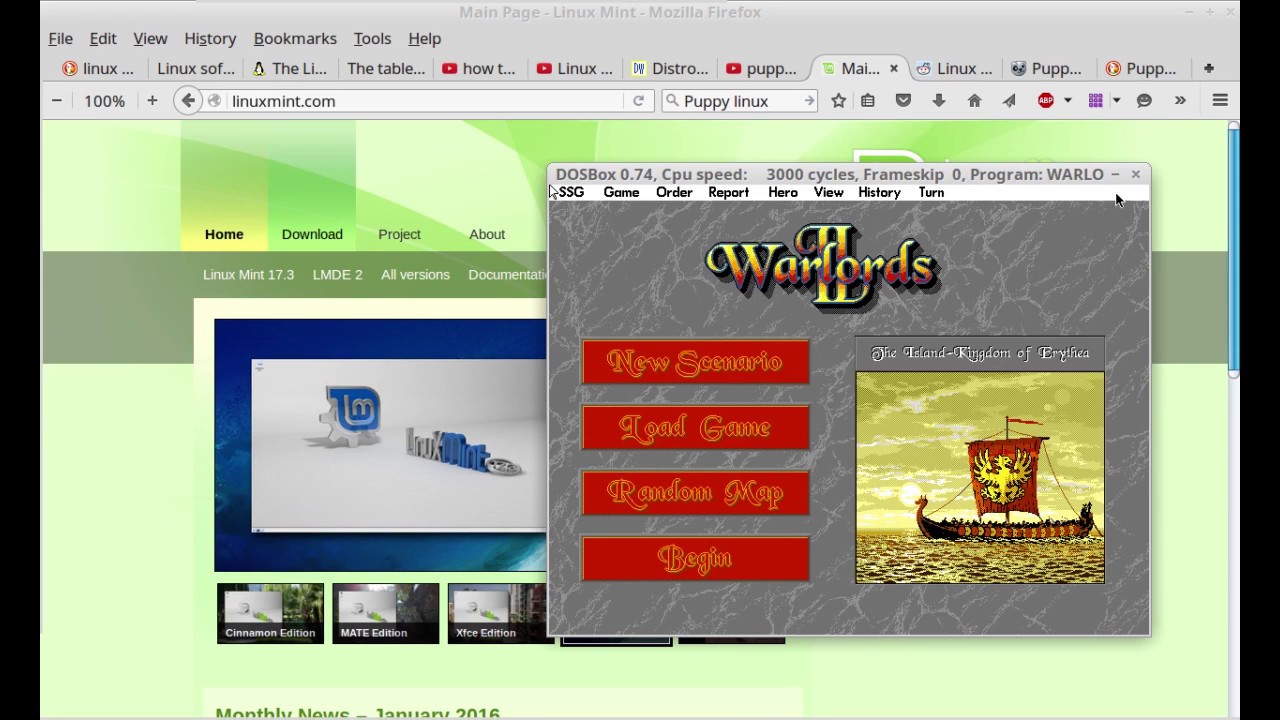Image resolution: width=1280 pixels, height=720 pixels.
Task: Switch to the 'pupp...' YouTube tab
Action: pos(762,68)
